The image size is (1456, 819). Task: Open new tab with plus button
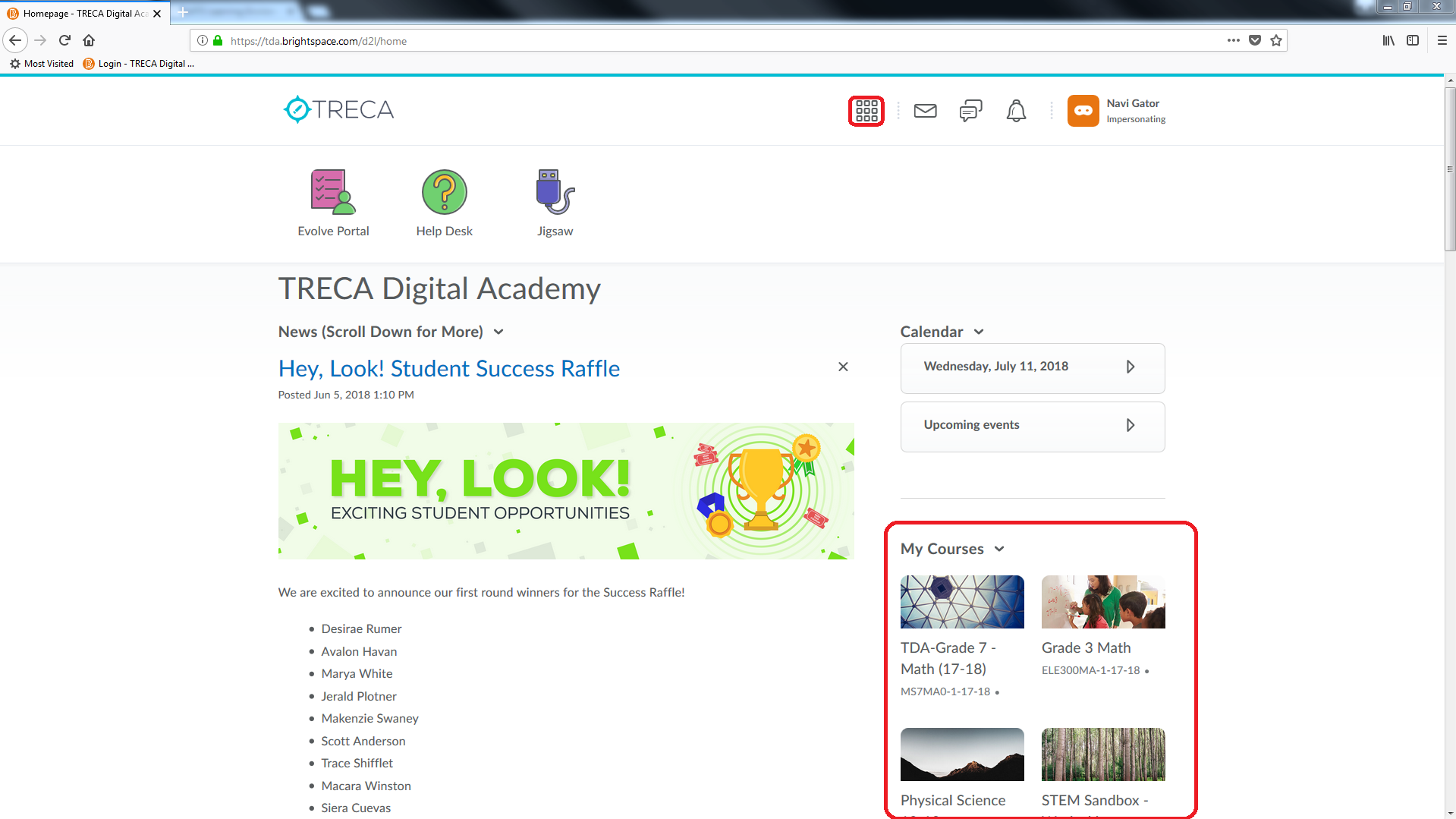(182, 12)
